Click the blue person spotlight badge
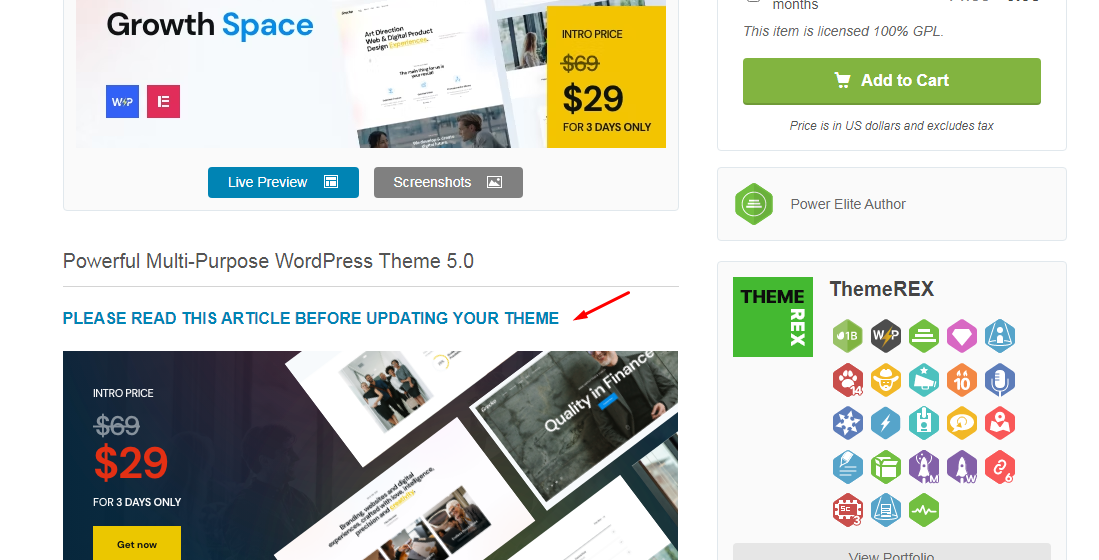Screen dimensions: 1099x560 [x=999, y=336]
